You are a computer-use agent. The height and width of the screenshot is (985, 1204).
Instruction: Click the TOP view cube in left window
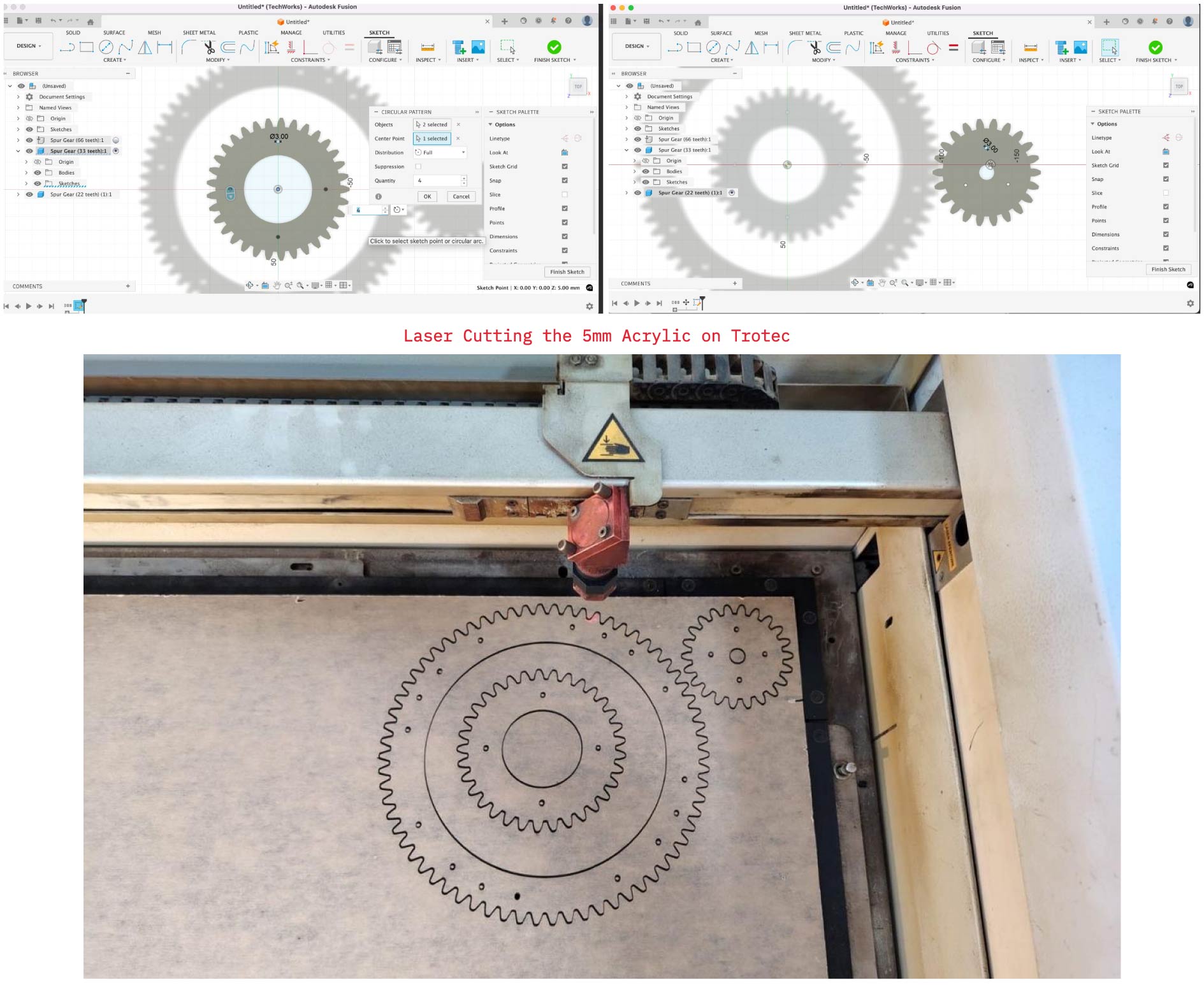click(578, 87)
